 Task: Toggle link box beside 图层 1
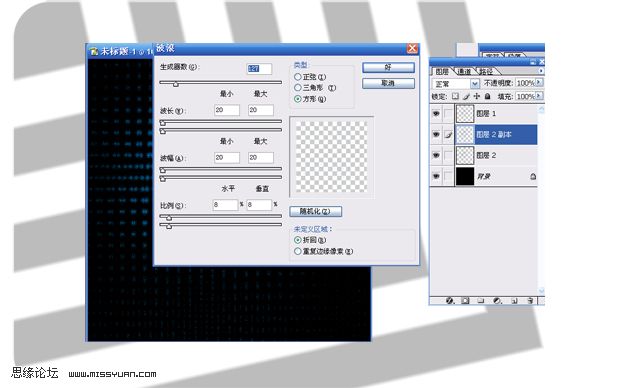tap(448, 114)
